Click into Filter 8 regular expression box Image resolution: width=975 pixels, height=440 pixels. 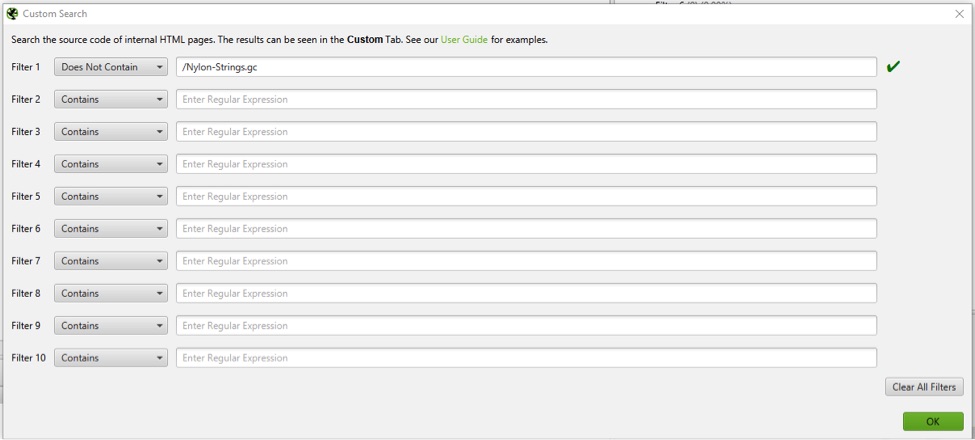526,293
